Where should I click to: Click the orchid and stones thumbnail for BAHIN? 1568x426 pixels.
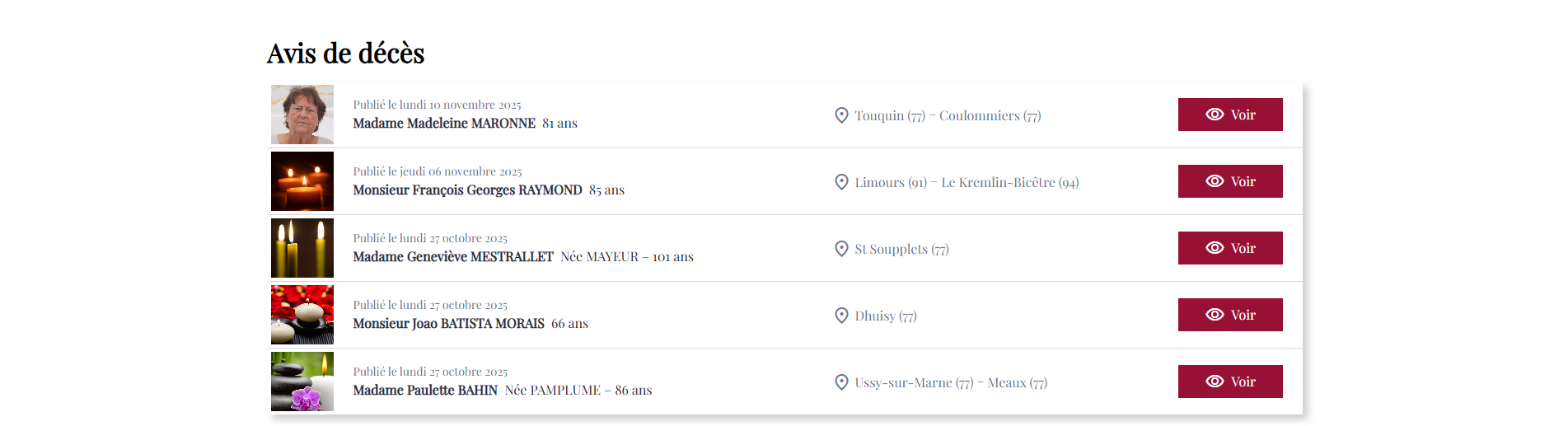tap(302, 382)
